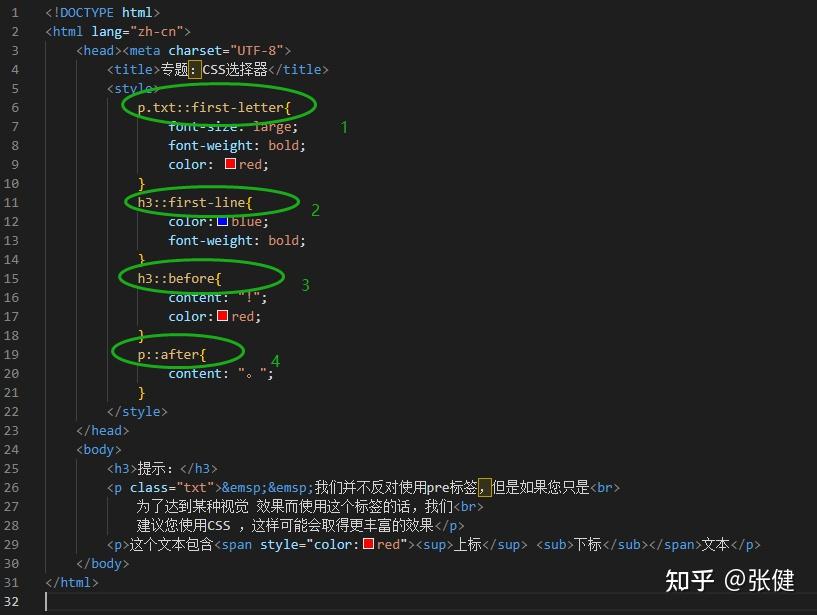Viewport: 817px width, 615px height.
Task: Click the charset="UTF-8" attribute
Action: tap(226, 51)
